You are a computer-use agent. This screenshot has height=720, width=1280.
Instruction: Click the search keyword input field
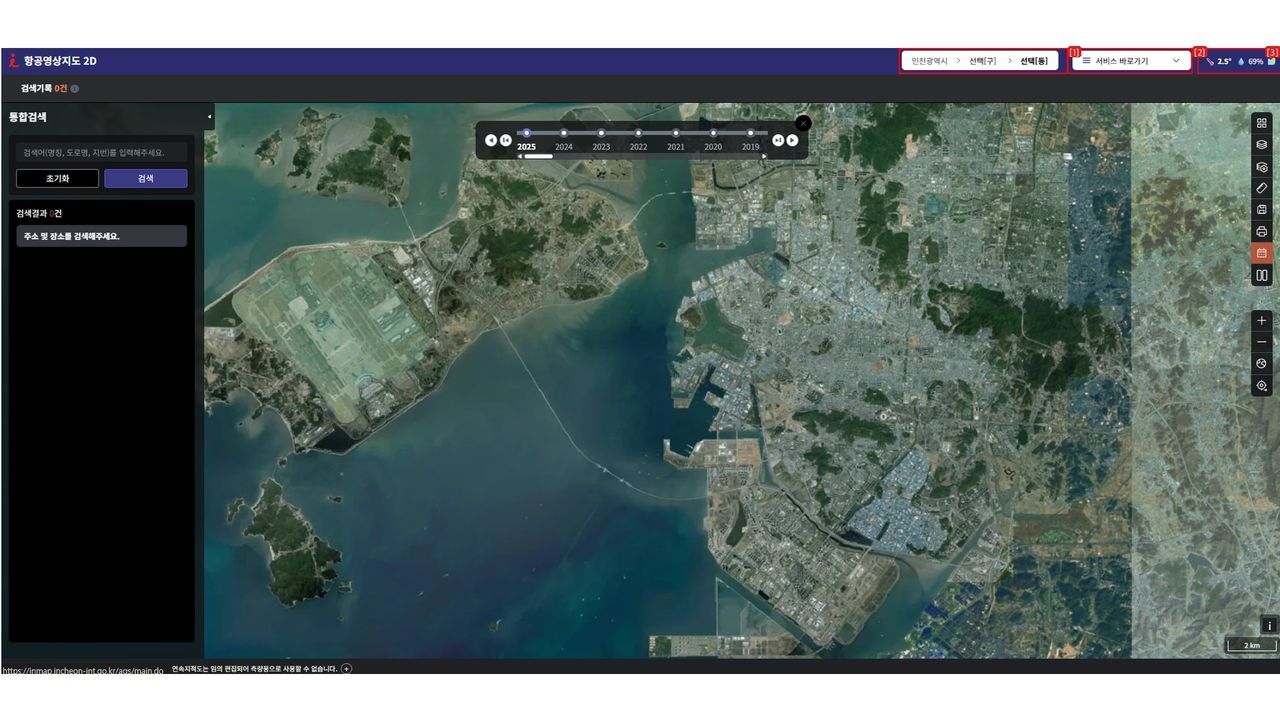click(x=102, y=153)
